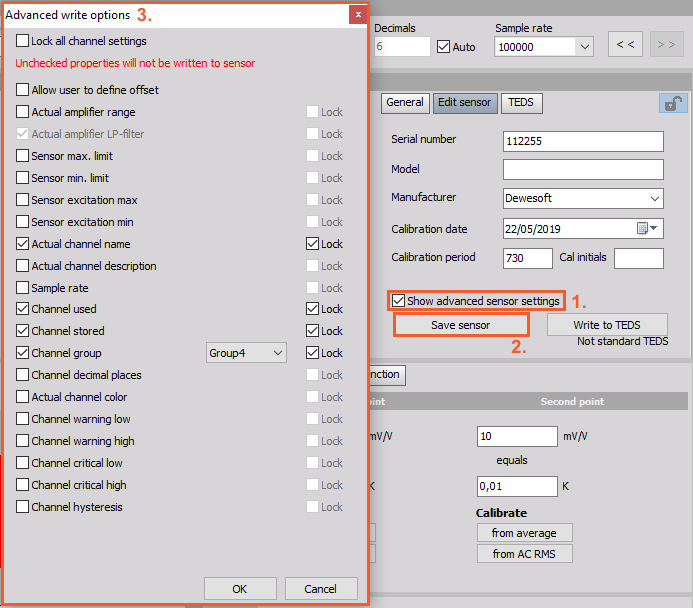Enable Channel warning high
Screen dimensions: 693x608
23,441
